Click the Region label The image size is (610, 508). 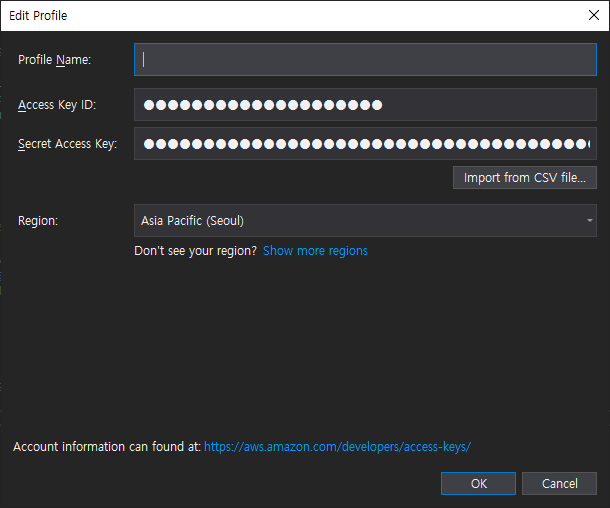pos(38,221)
